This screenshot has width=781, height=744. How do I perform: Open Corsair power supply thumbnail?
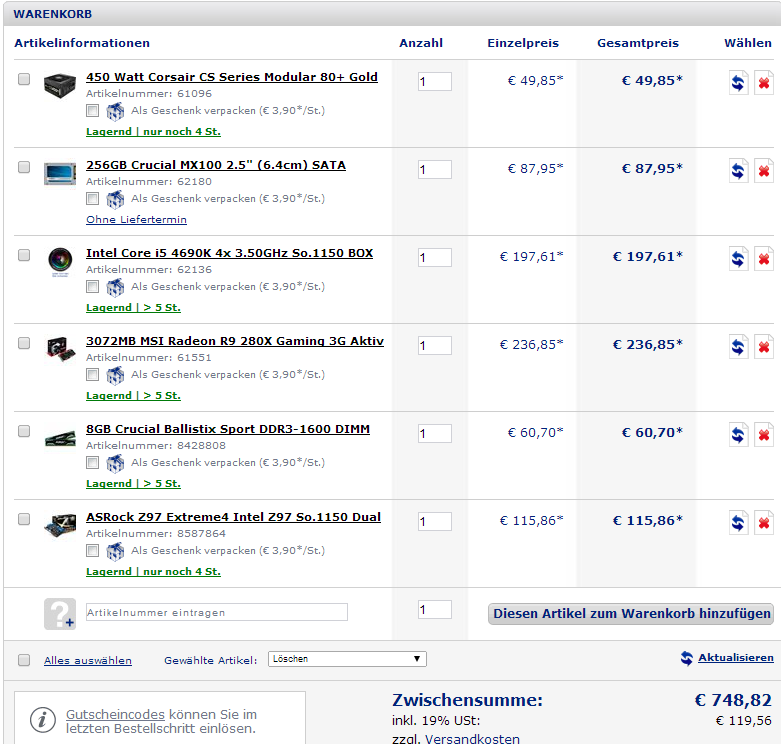[x=60, y=86]
